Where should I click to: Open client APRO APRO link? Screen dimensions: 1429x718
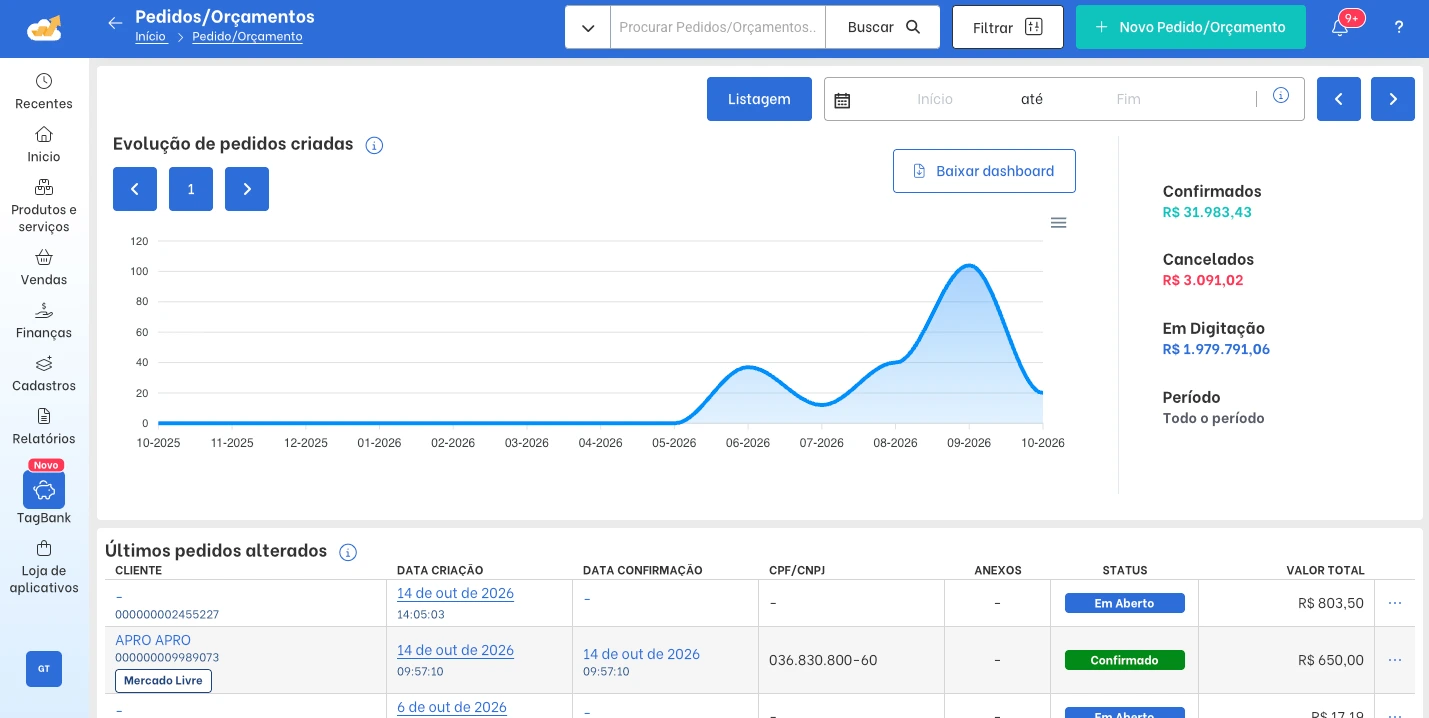pos(153,640)
